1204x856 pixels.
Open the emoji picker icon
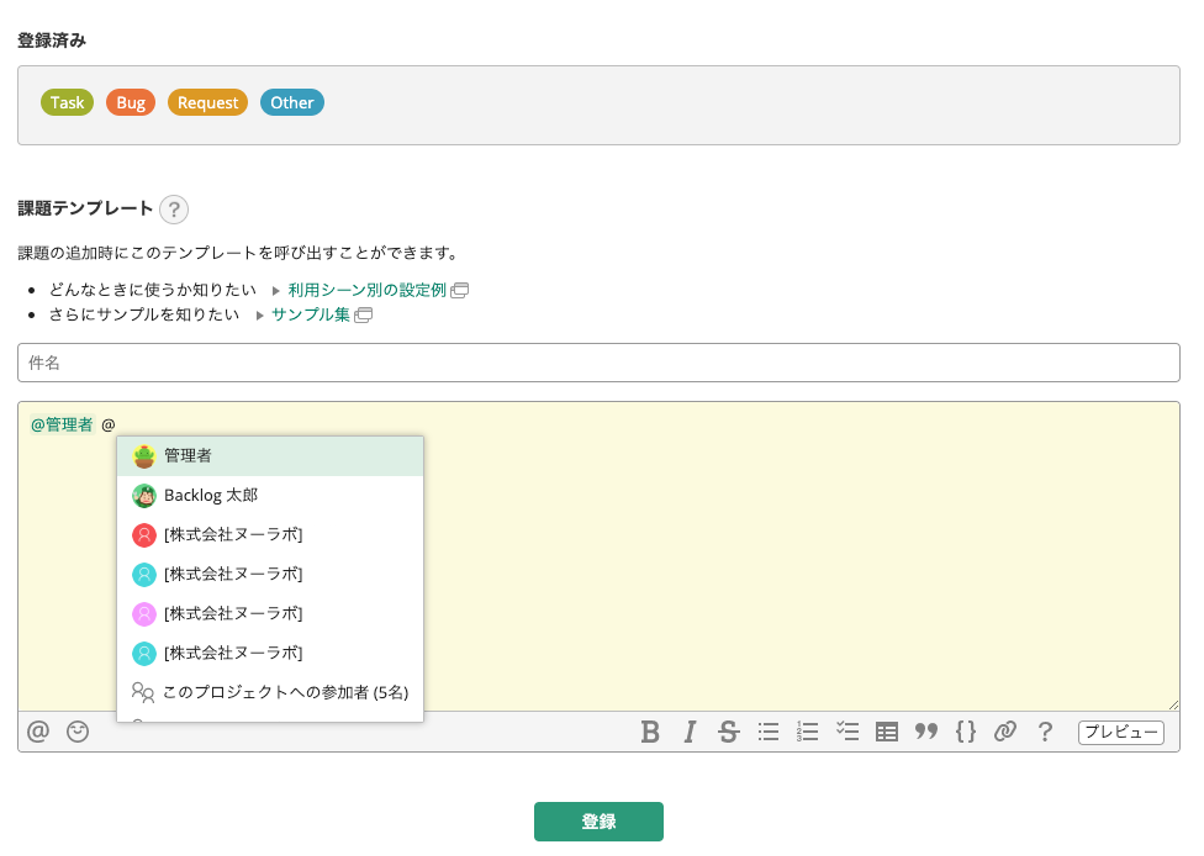[x=78, y=732]
